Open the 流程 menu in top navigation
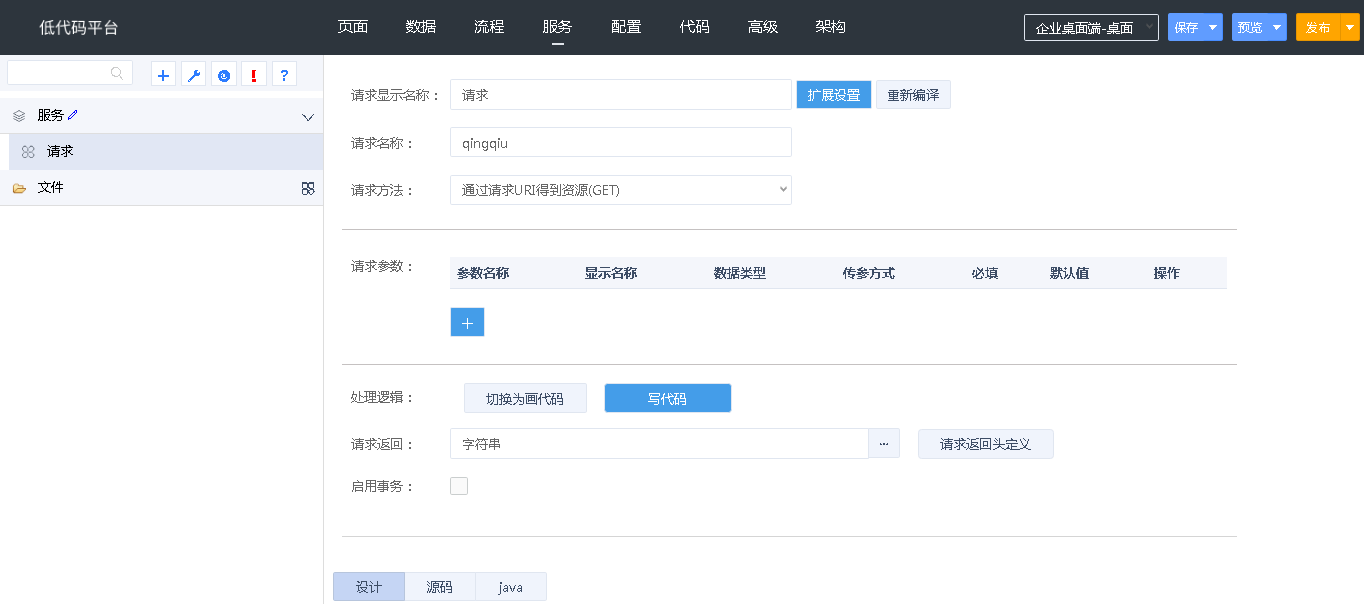This screenshot has height=604, width=1364. click(489, 27)
